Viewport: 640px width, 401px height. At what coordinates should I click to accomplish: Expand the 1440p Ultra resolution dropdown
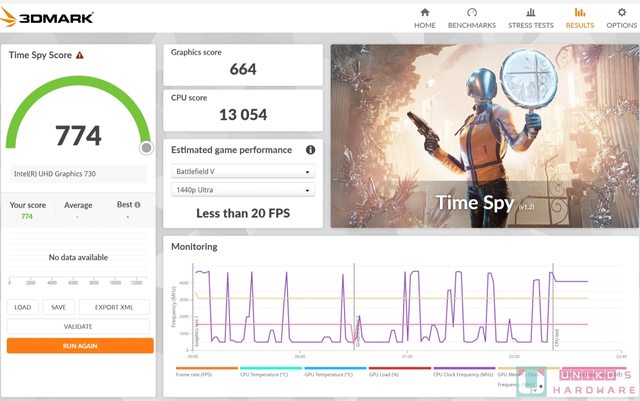[x=242, y=189]
